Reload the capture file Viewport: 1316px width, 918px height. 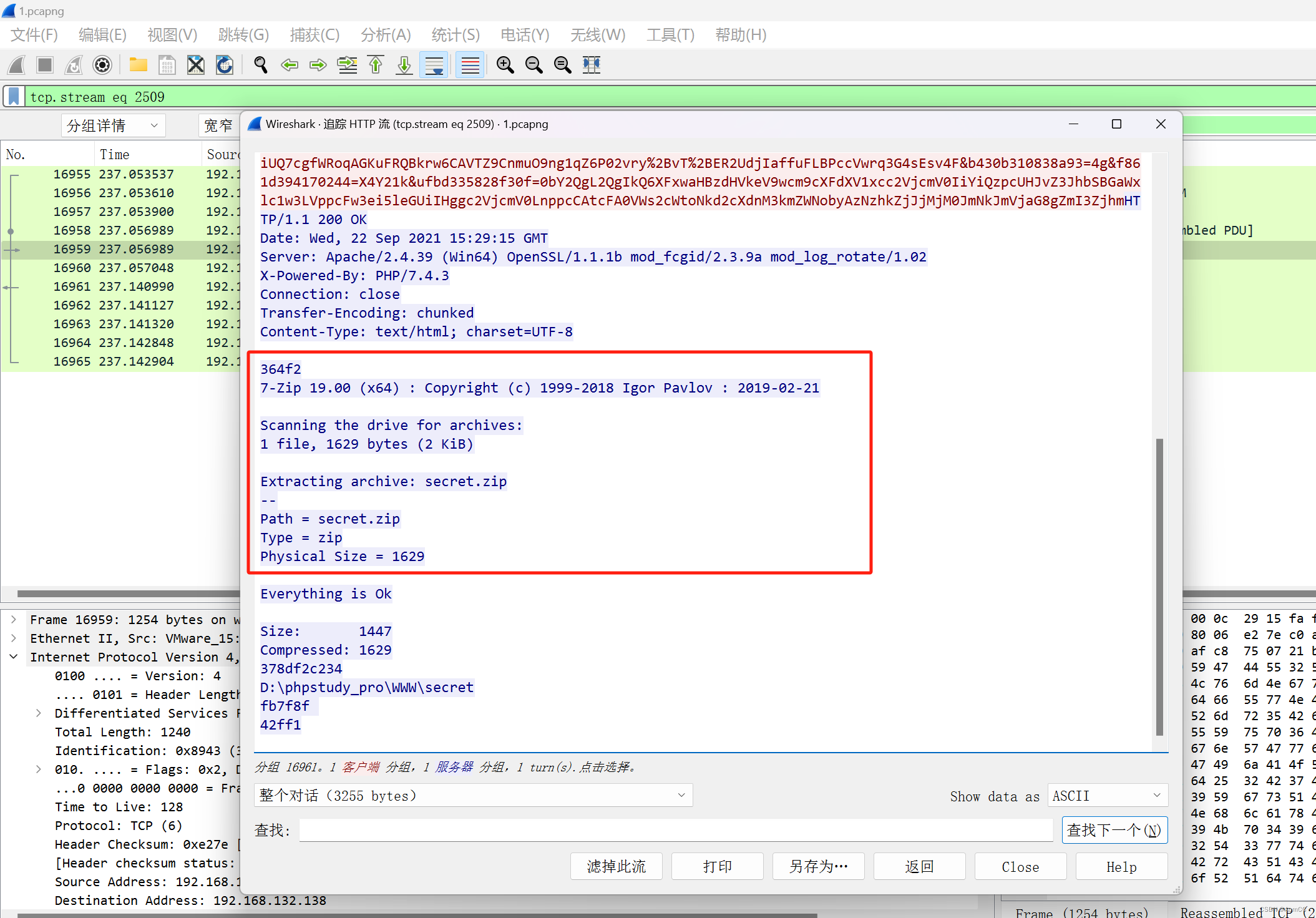(x=225, y=65)
